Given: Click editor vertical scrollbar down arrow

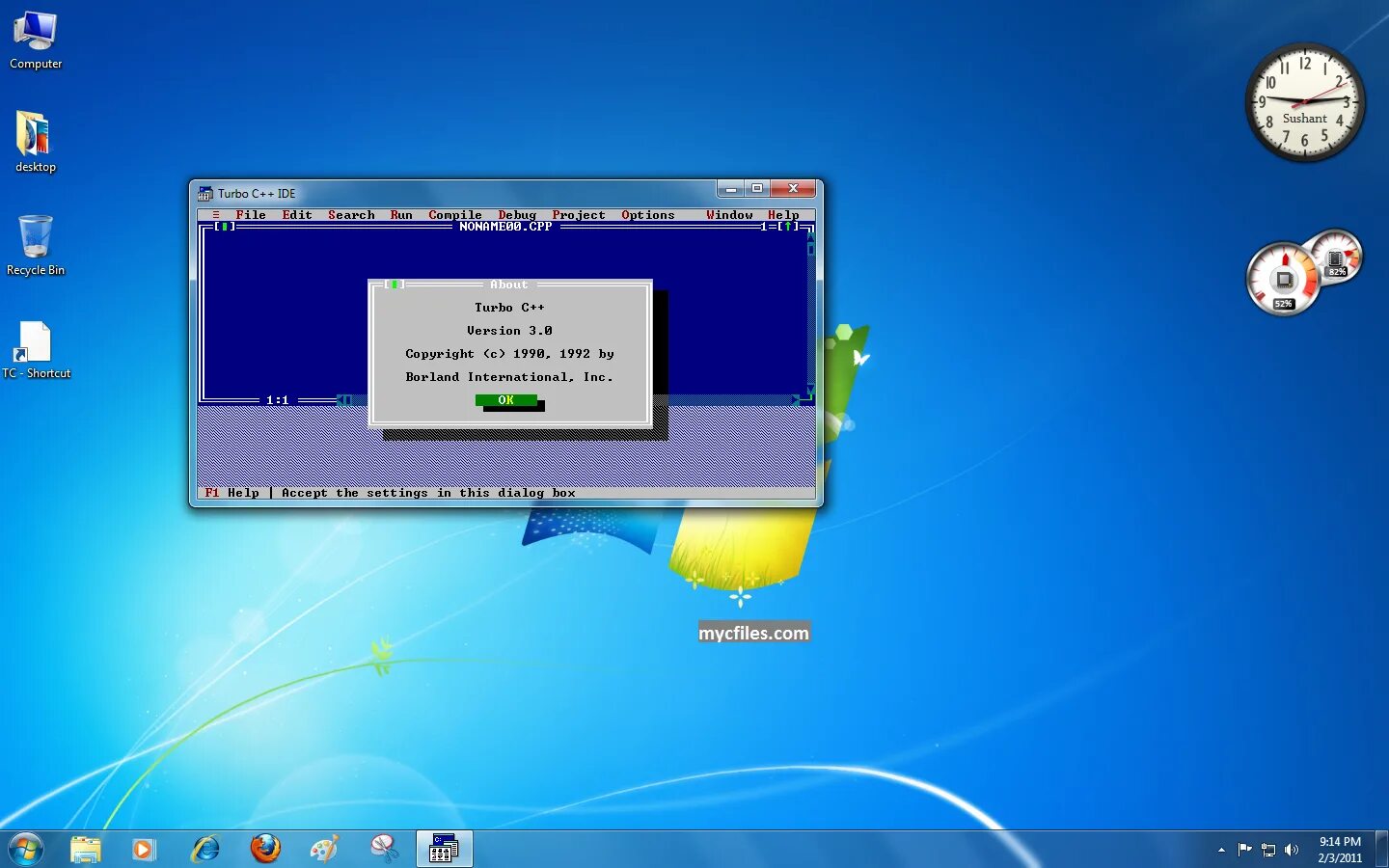Looking at the screenshot, I should [810, 388].
